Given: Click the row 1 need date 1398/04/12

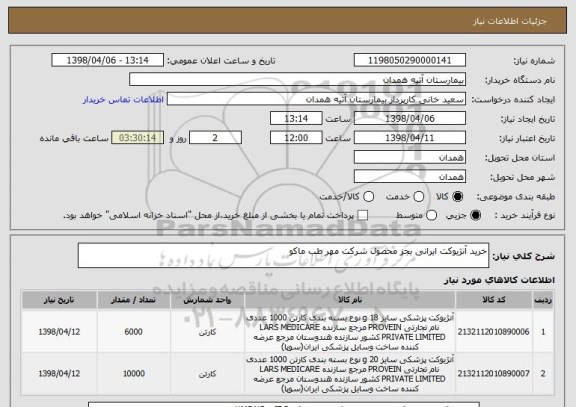Looking at the screenshot, I should click(x=59, y=332).
